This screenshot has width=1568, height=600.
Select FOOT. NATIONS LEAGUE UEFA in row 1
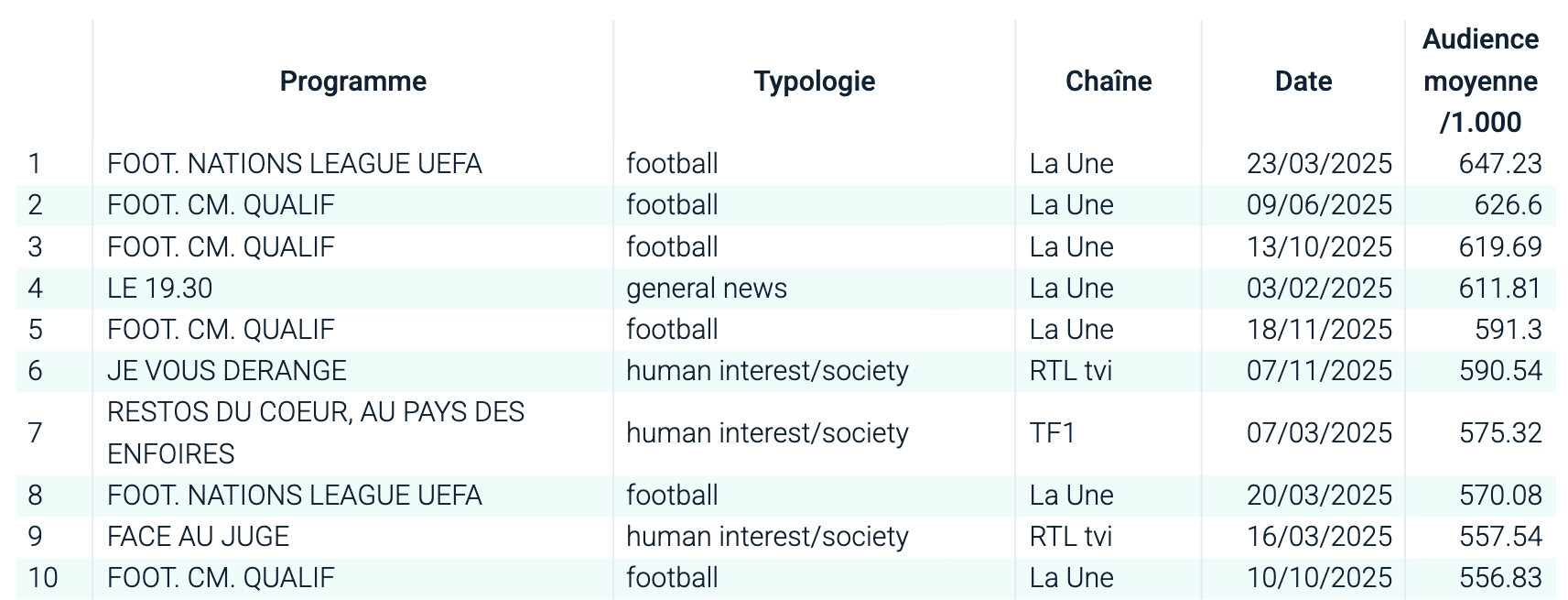pos(294,164)
